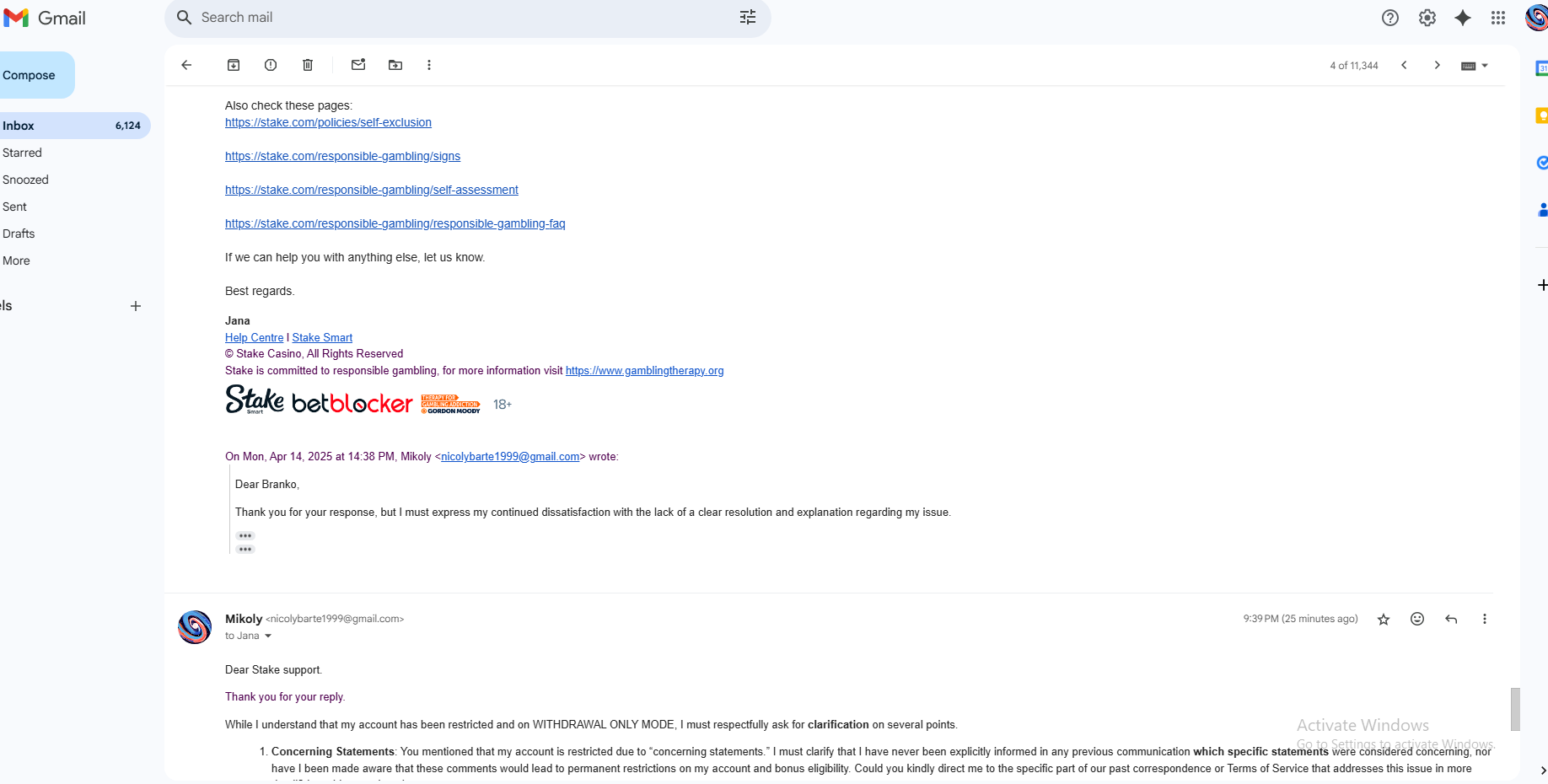Click nicolybarte1999@gmail.com in quoted header
This screenshot has height=784, width=1548.
tap(510, 457)
